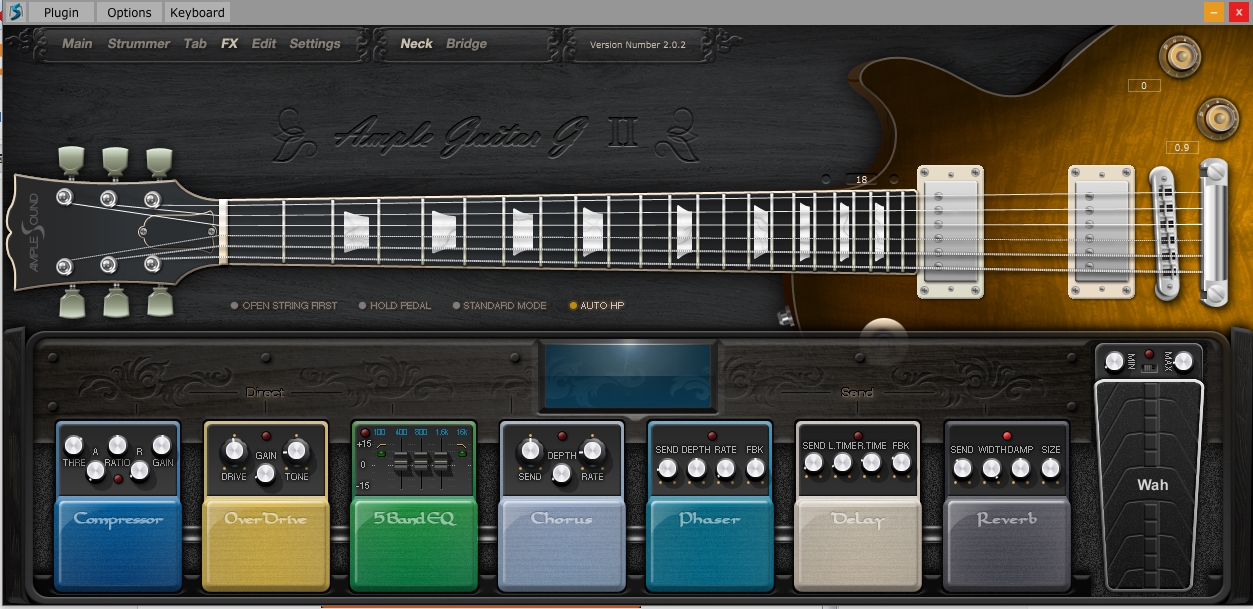Select the Neck pickup button
This screenshot has height=609, width=1253.
coord(416,44)
